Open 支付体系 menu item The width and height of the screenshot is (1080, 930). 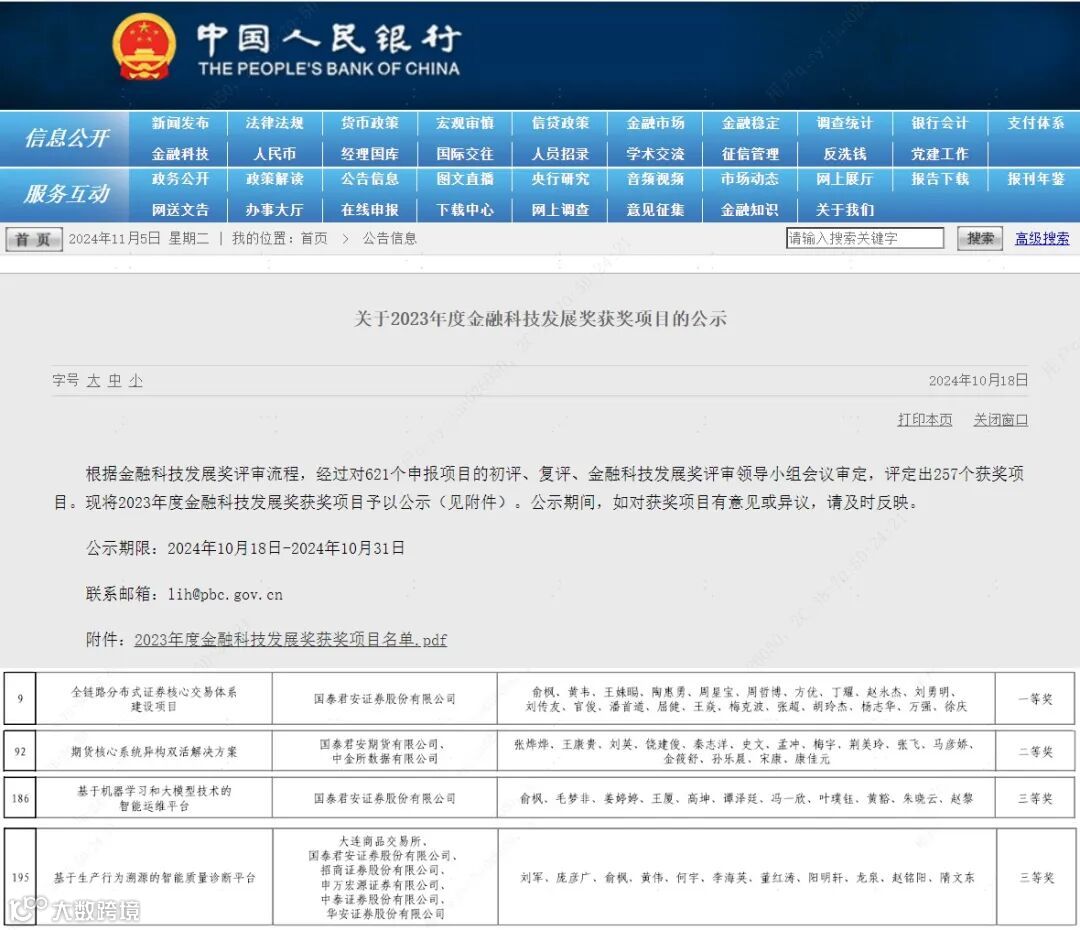(x=1035, y=123)
